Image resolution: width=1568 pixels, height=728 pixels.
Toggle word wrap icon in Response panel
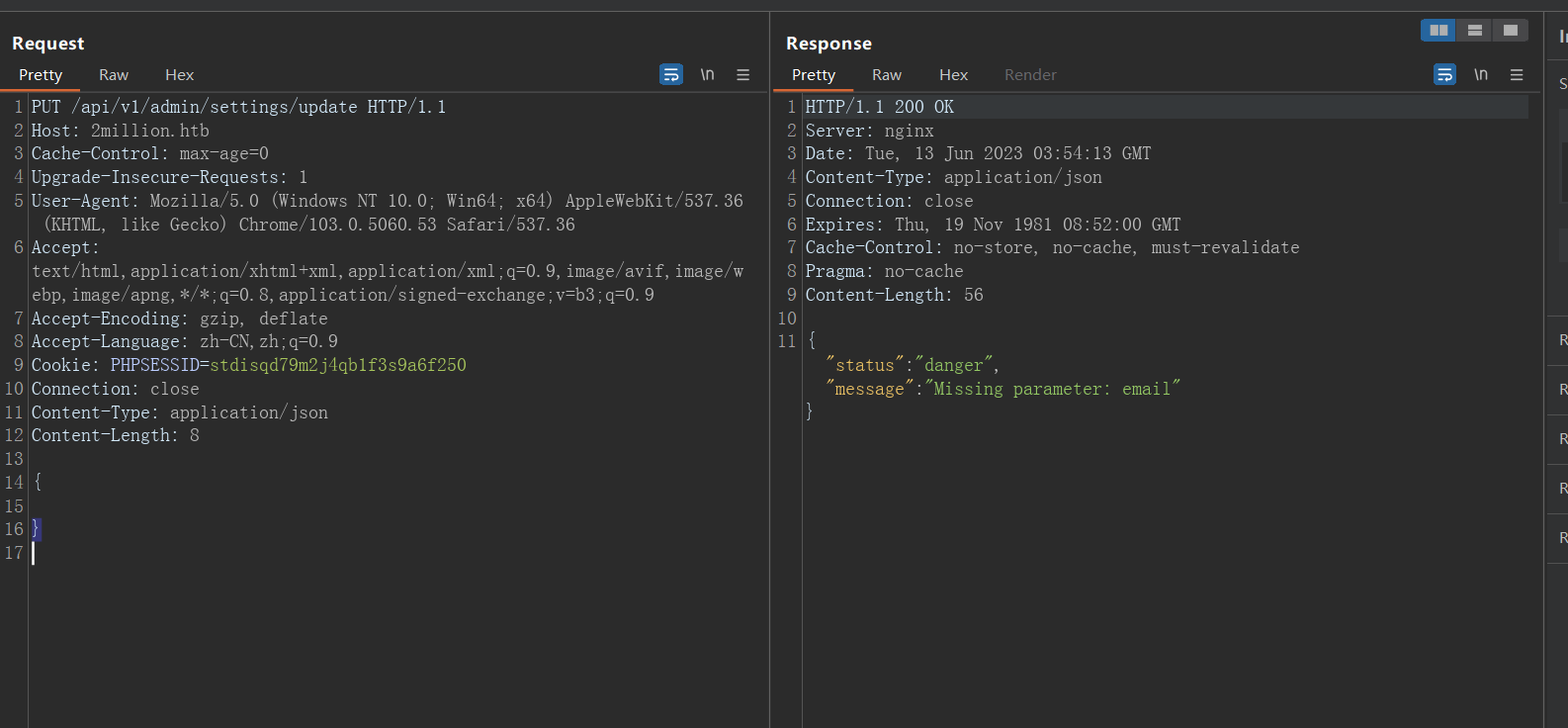(x=1444, y=74)
